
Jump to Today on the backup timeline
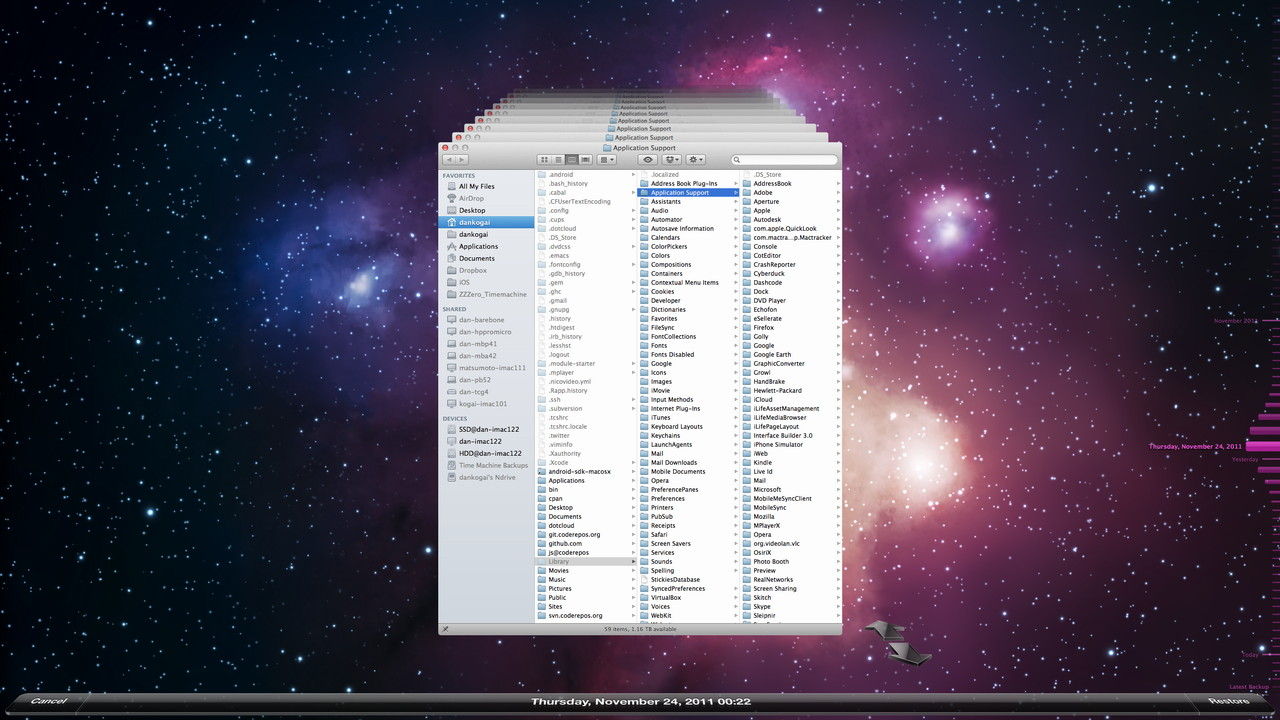point(1250,655)
